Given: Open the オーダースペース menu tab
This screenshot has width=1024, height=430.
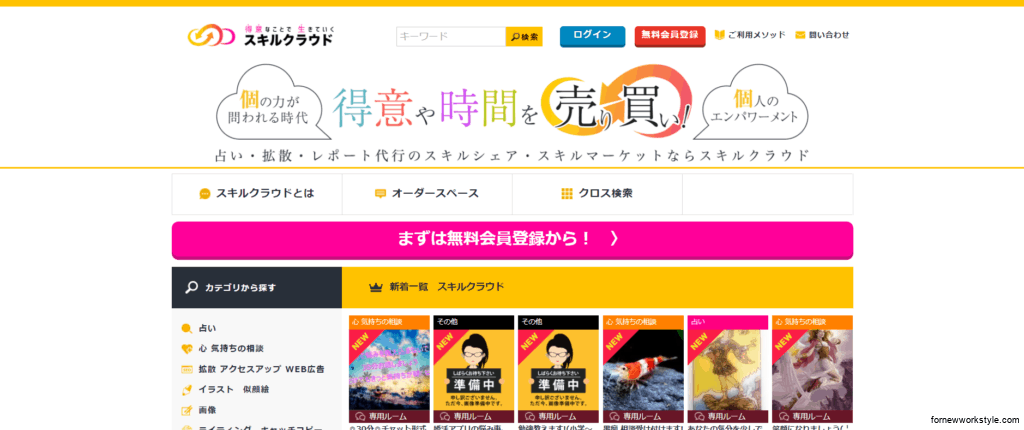Looking at the screenshot, I should (427, 193).
